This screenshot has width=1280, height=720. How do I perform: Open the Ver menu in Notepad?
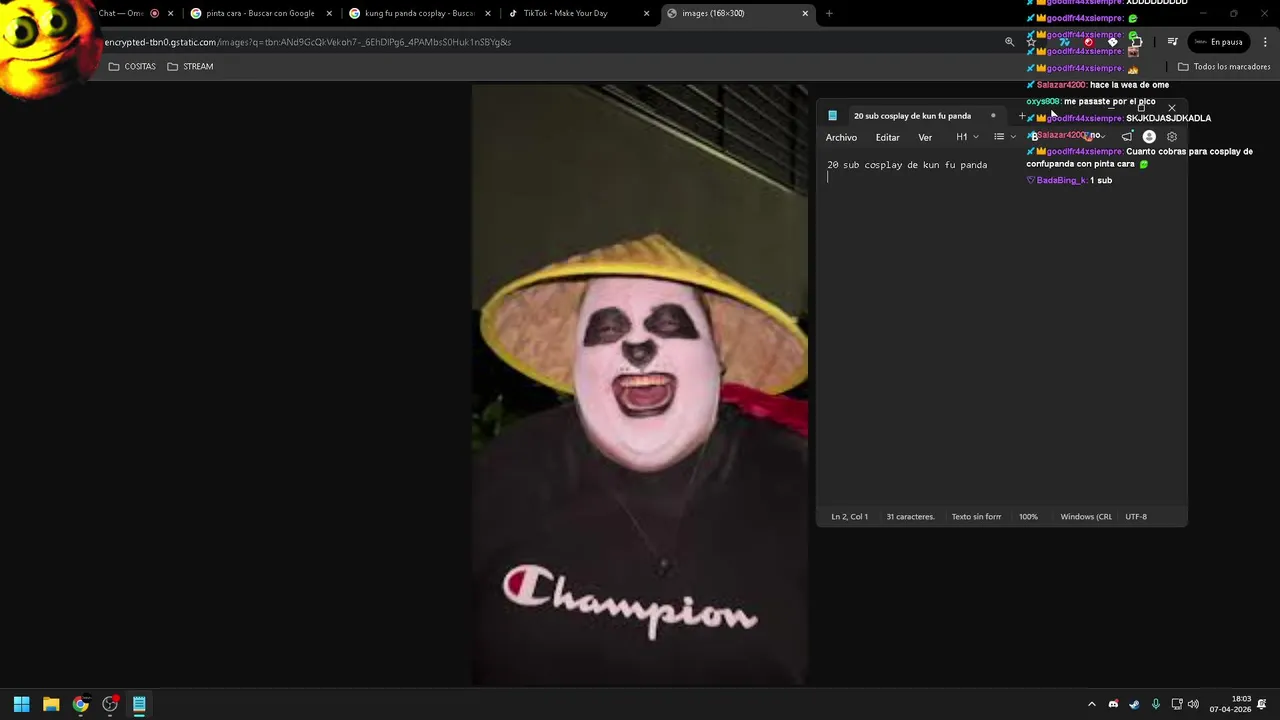[925, 137]
